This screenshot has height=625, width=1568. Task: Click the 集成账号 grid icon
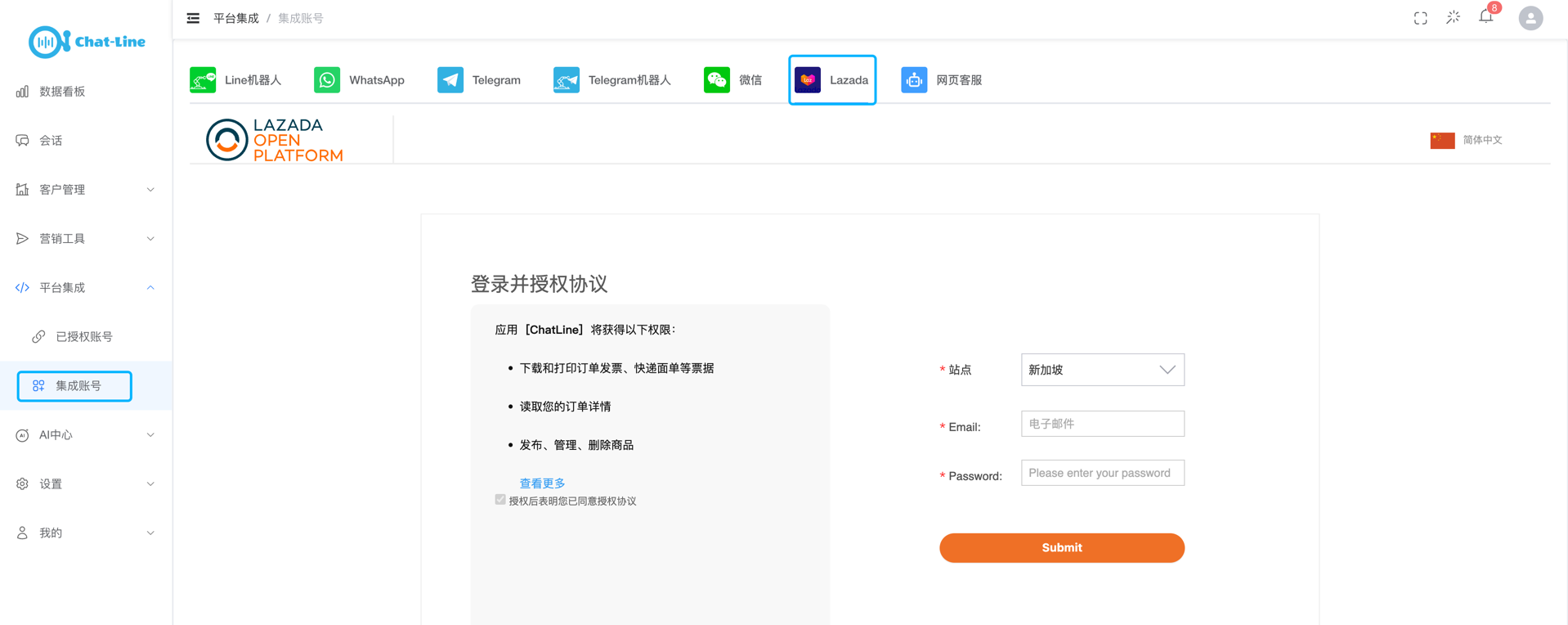(38, 386)
